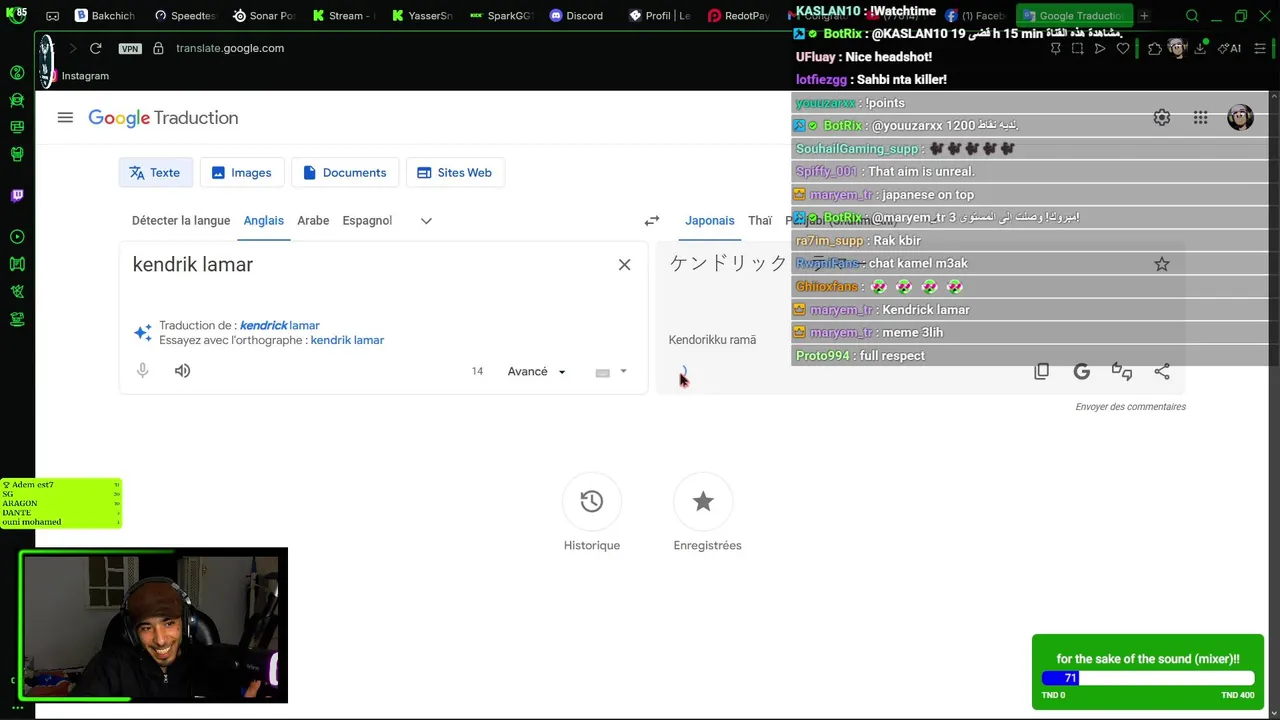Viewport: 1280px width, 720px height.
Task: Click the orthographe suggestion 'kendrik lamar'
Action: point(347,341)
